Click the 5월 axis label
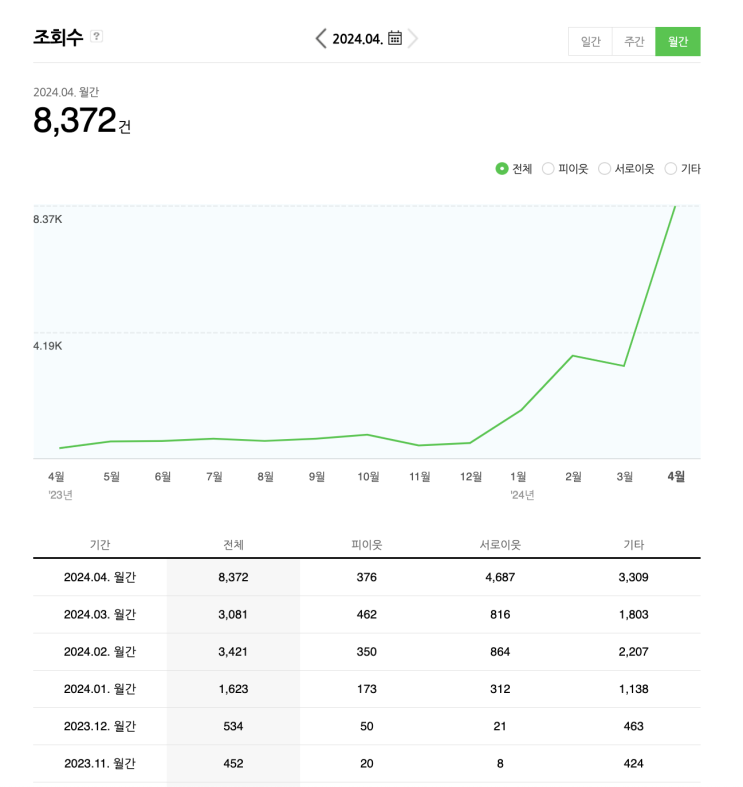This screenshot has height=787, width=743. click(x=111, y=476)
